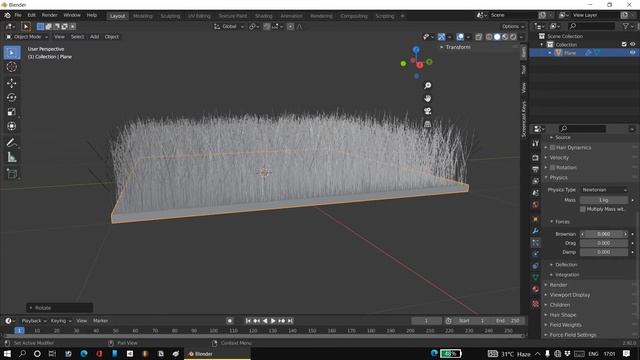Open the Render menu
The height and width of the screenshot is (360, 640).
pyautogui.click(x=49, y=15)
